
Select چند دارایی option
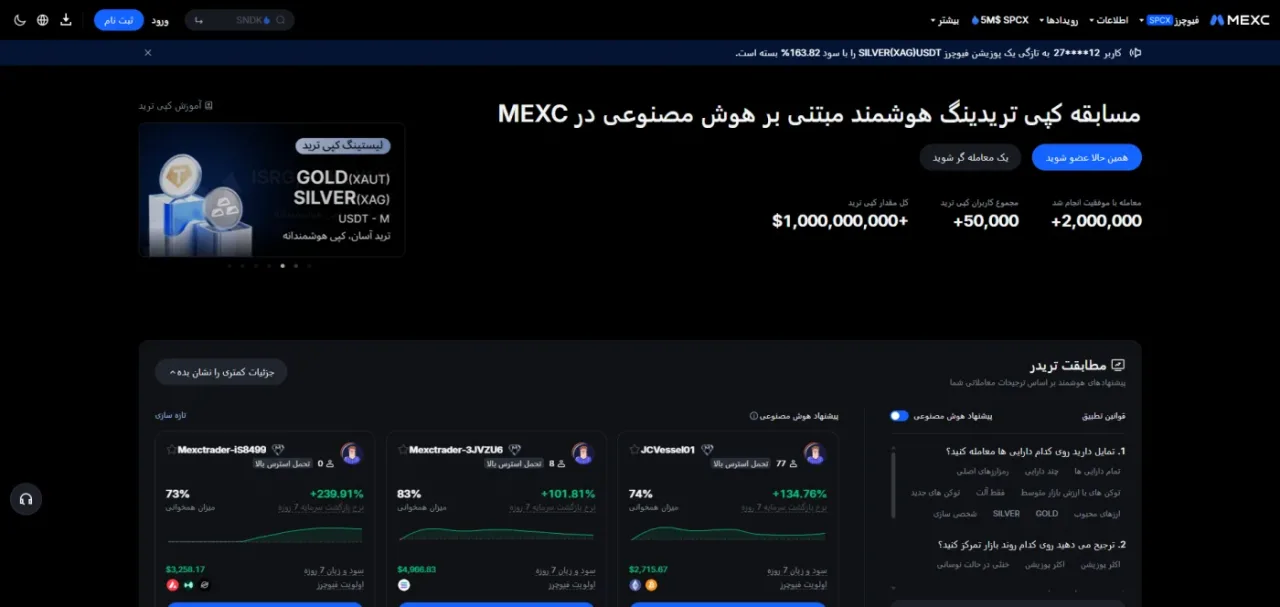coord(1043,471)
